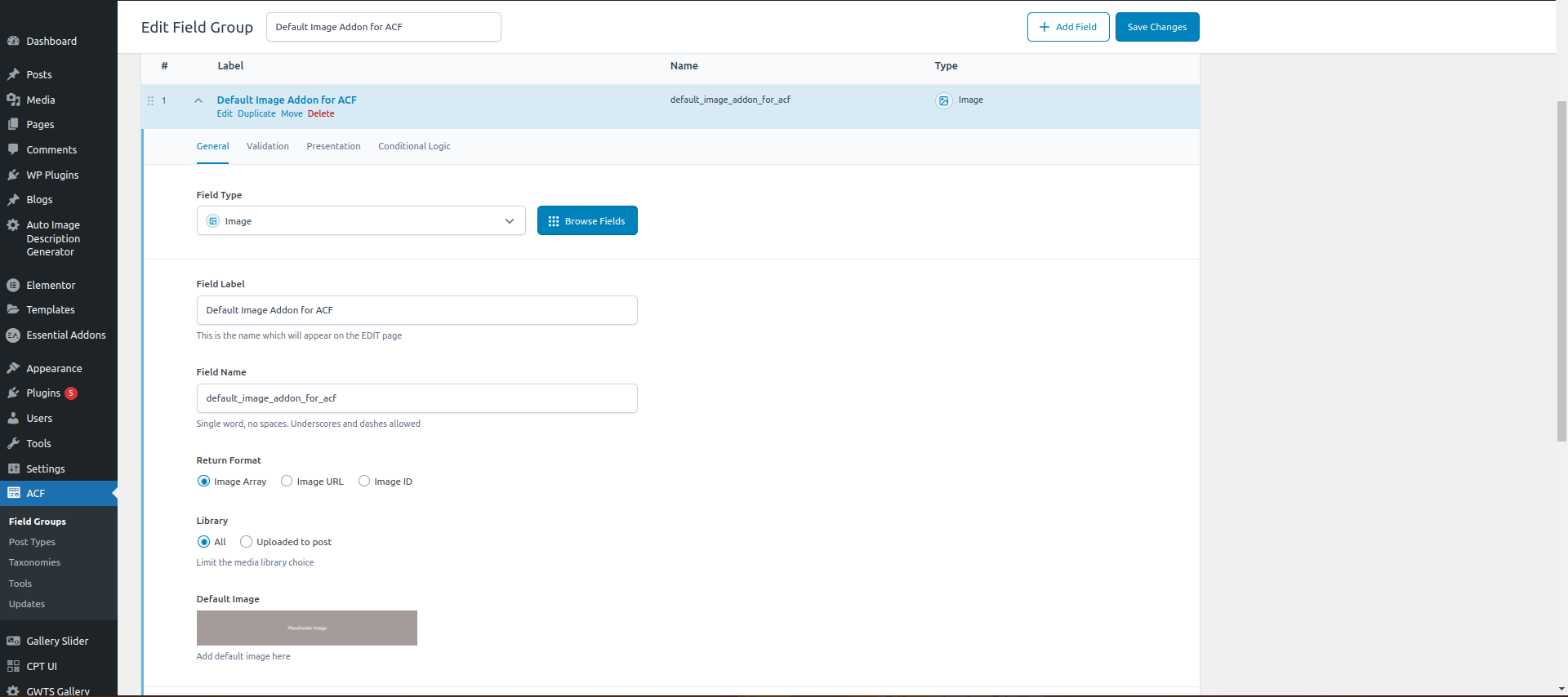Open the ACF Updates submenu item
The height and width of the screenshot is (697, 1568).
coord(27,604)
